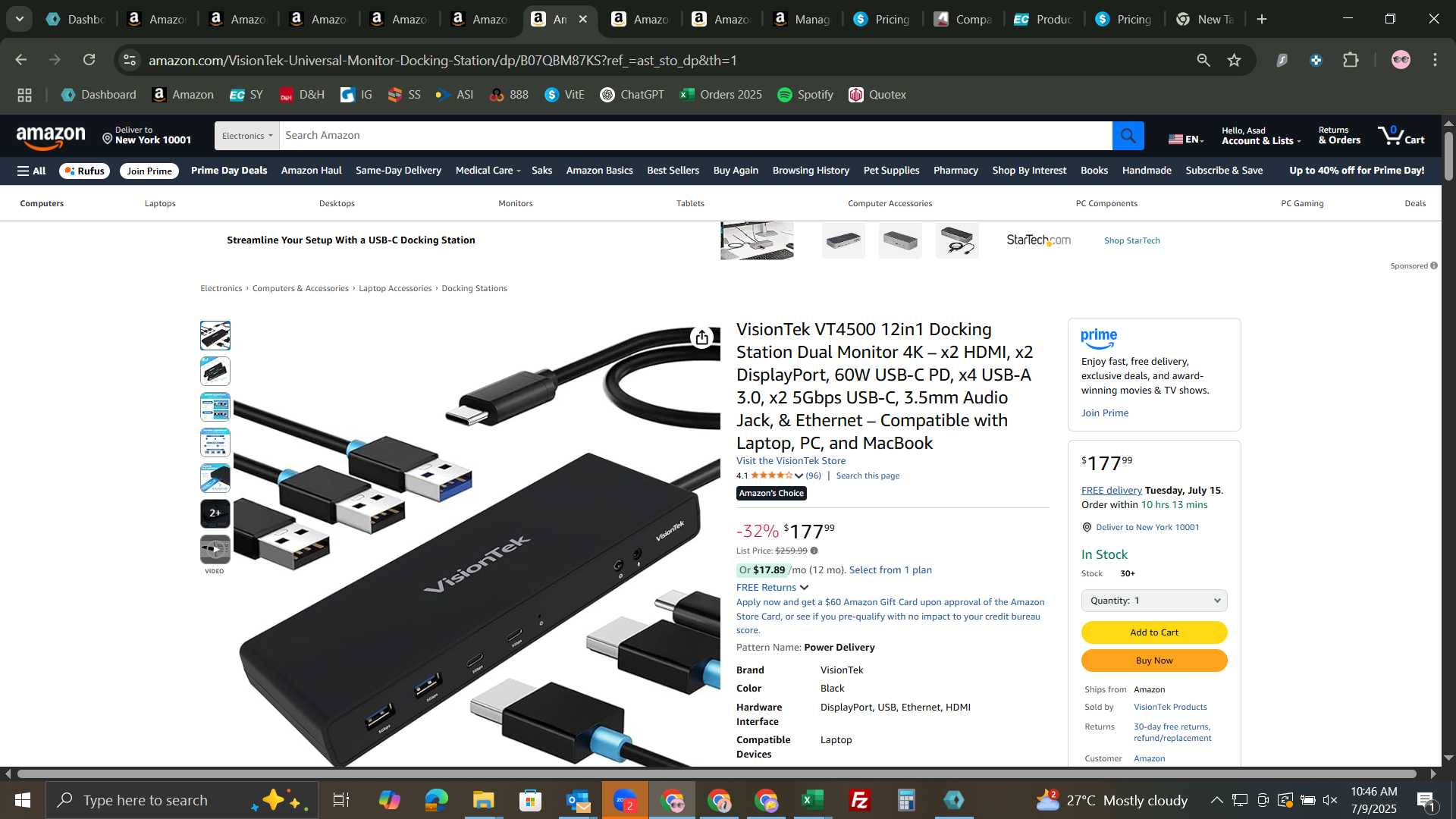The width and height of the screenshot is (1456, 819).
Task: Open the Spotify bookmark
Action: pyautogui.click(x=805, y=95)
